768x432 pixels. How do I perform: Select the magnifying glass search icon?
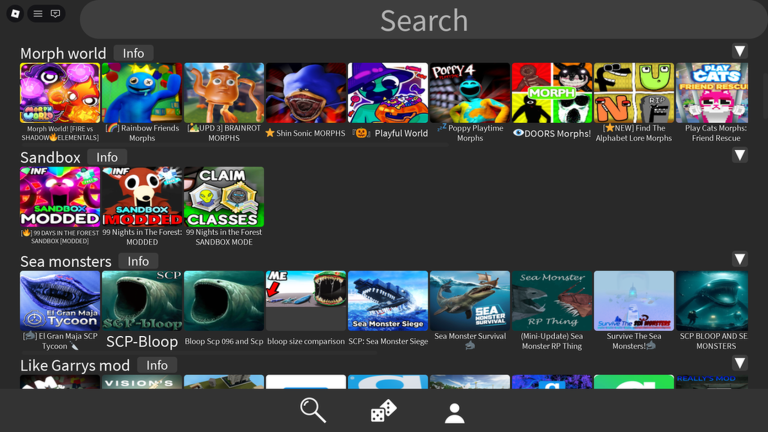(x=313, y=410)
